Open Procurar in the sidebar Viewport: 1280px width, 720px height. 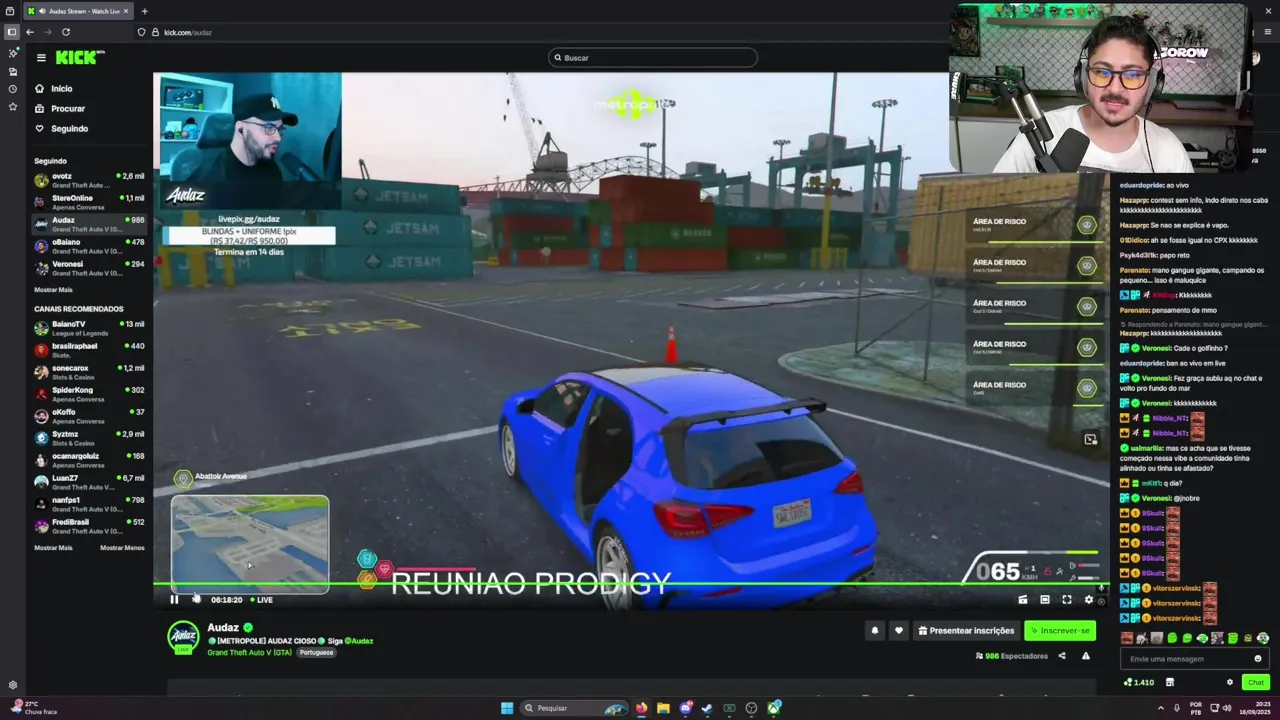click(x=68, y=109)
